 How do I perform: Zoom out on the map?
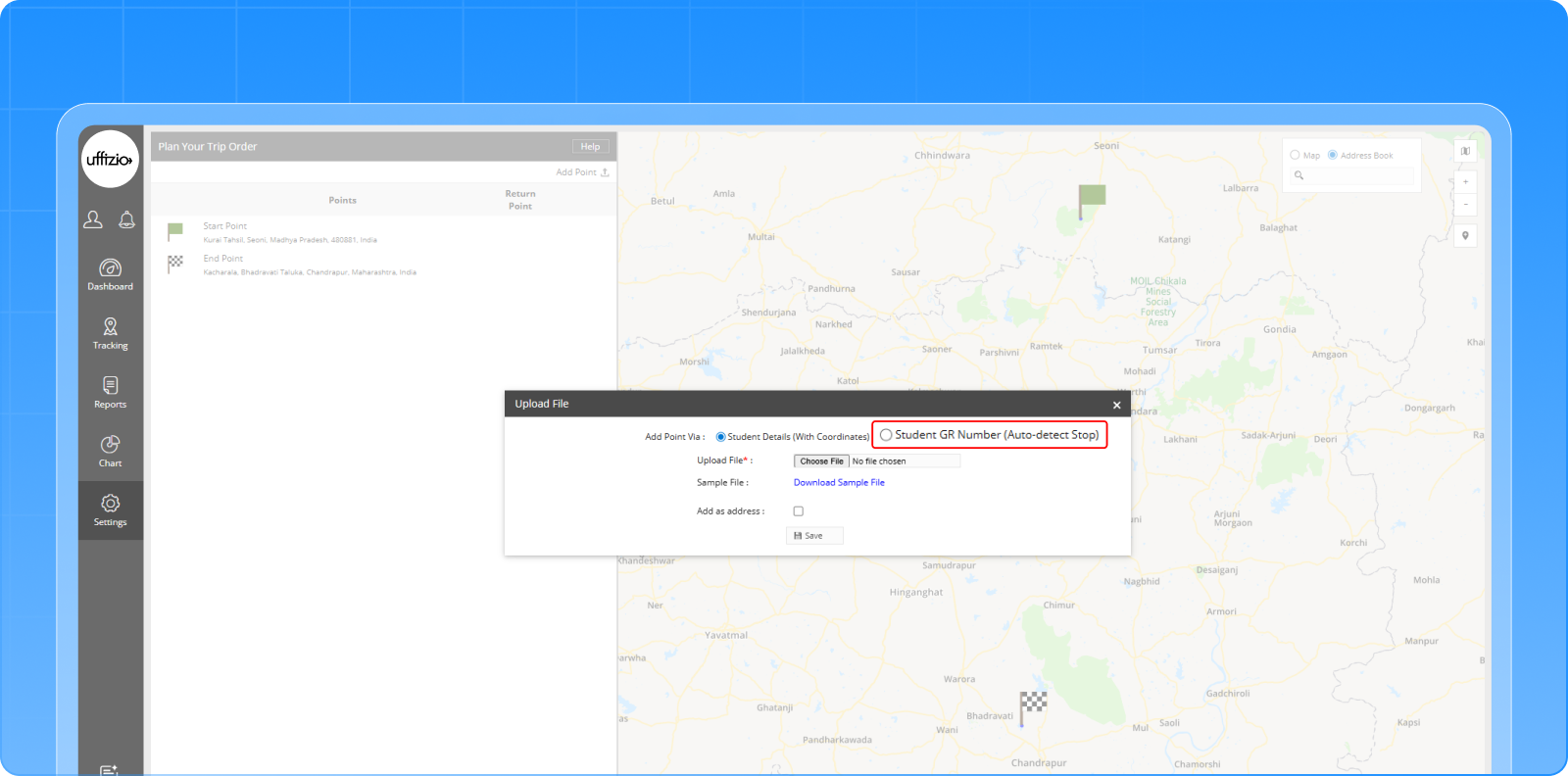[x=1465, y=204]
